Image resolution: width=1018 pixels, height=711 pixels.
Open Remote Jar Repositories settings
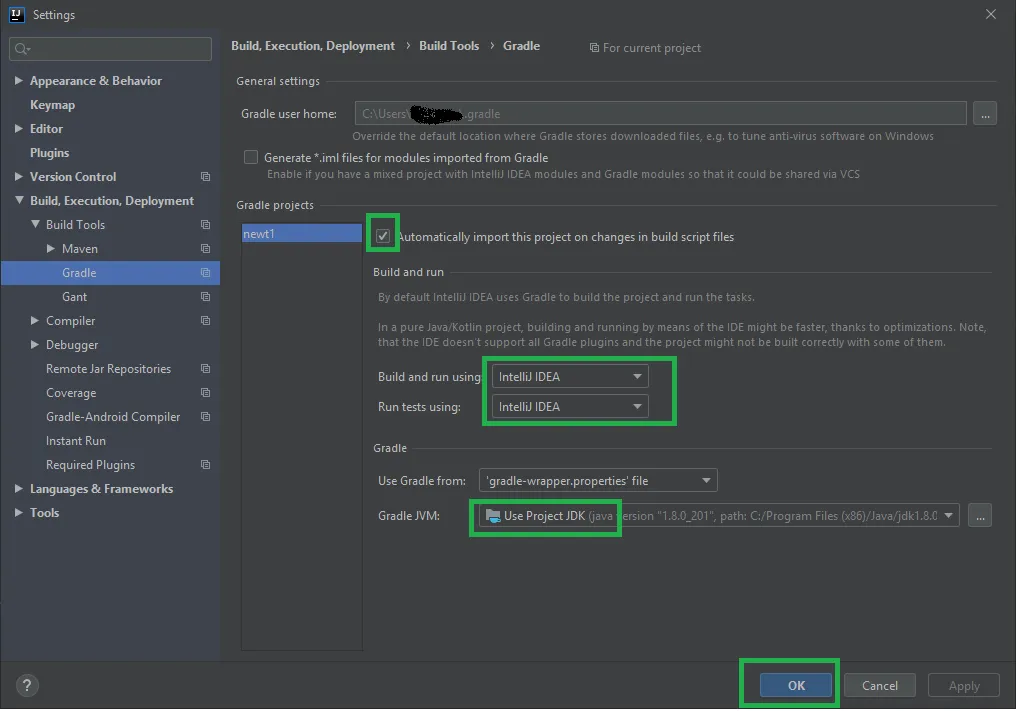[108, 369]
